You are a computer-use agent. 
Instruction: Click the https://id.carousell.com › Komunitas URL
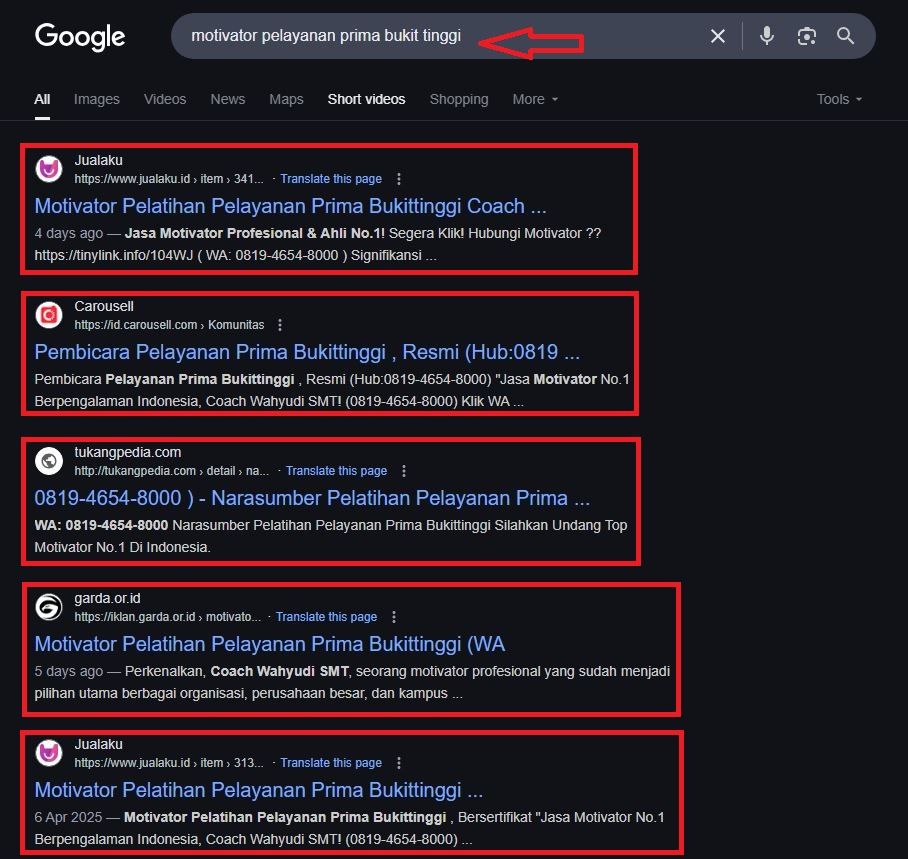click(x=169, y=325)
